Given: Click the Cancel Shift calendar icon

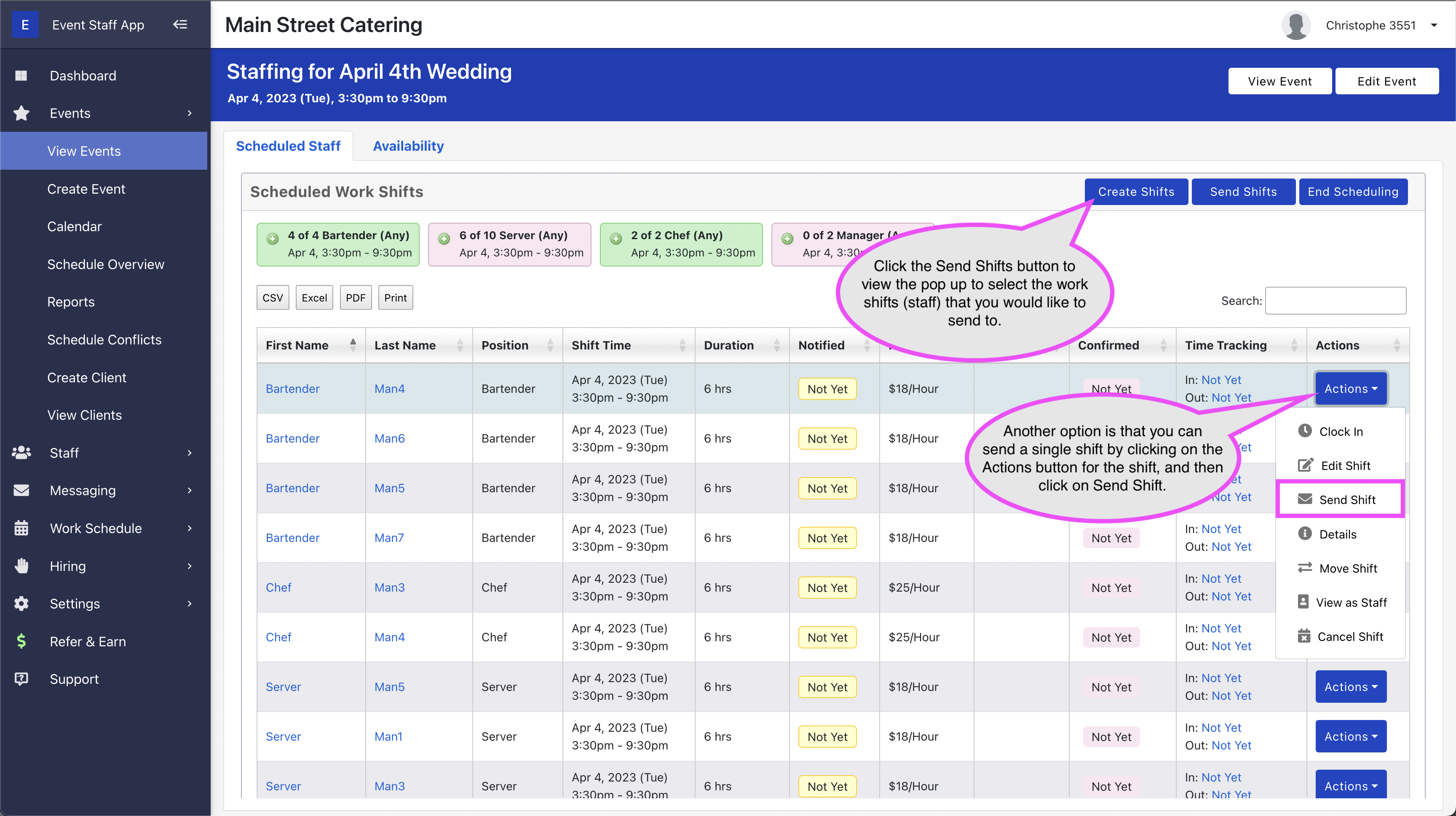Looking at the screenshot, I should click(1304, 637).
